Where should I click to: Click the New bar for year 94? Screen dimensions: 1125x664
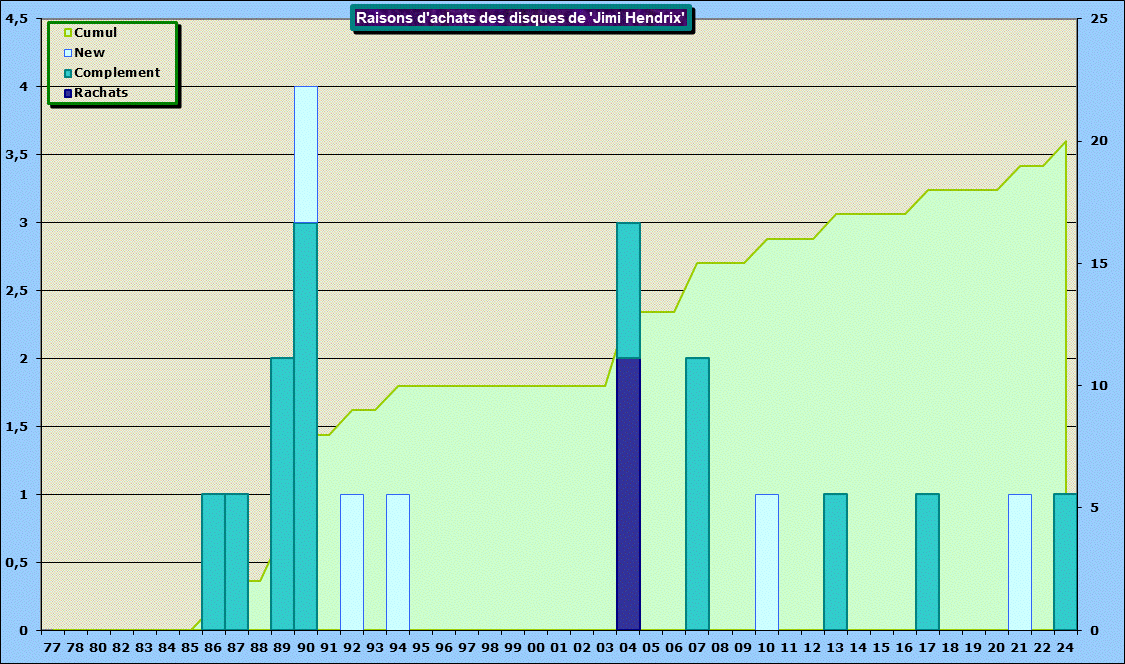[398, 562]
